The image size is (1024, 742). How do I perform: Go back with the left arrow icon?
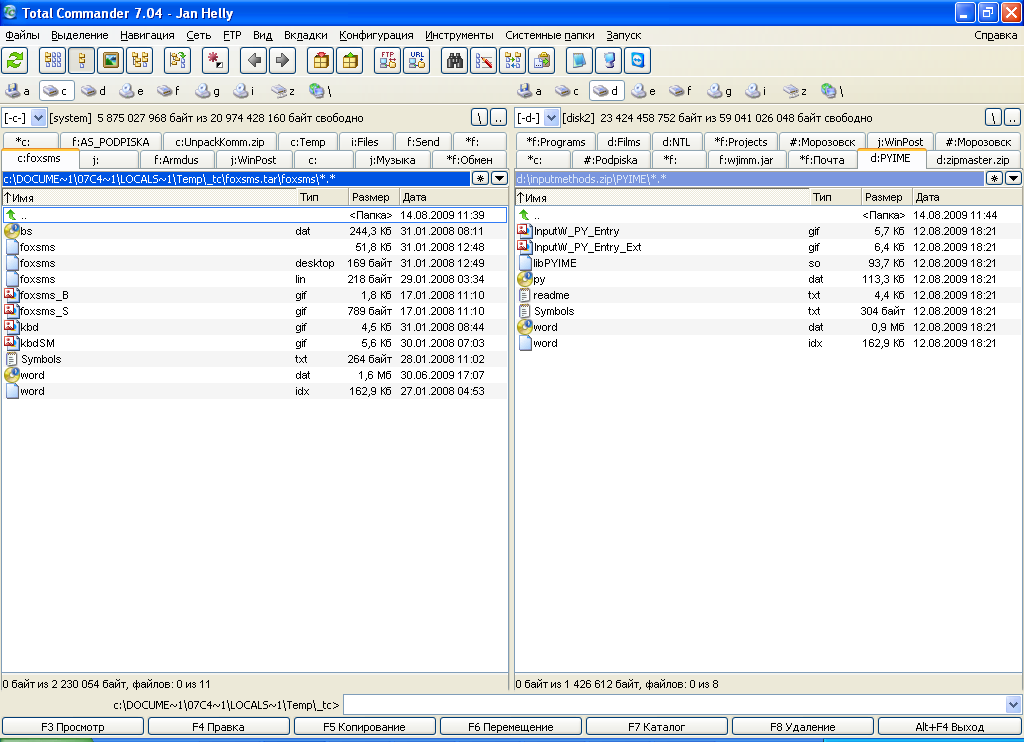254,61
